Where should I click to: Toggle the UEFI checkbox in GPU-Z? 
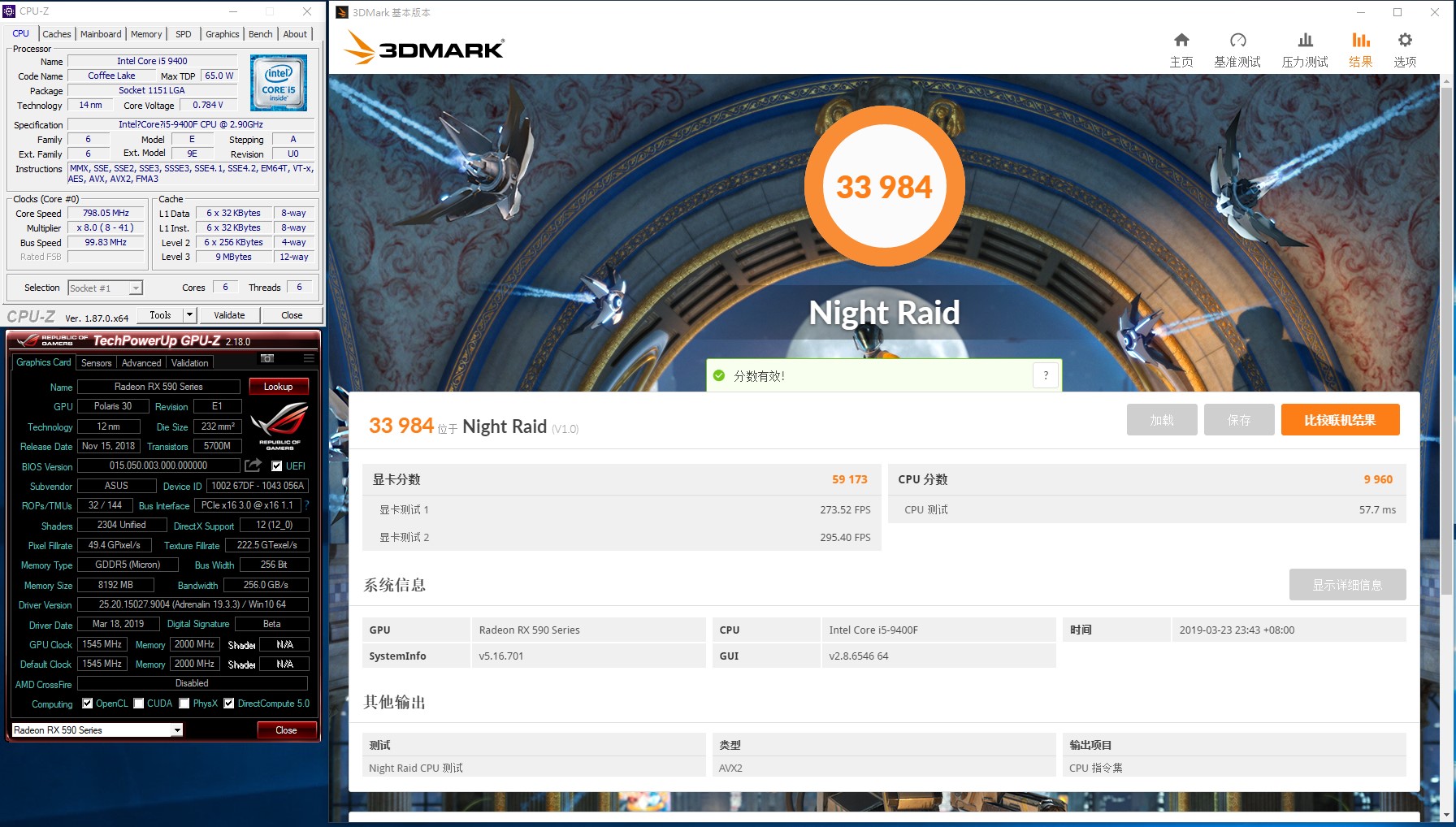click(x=277, y=466)
